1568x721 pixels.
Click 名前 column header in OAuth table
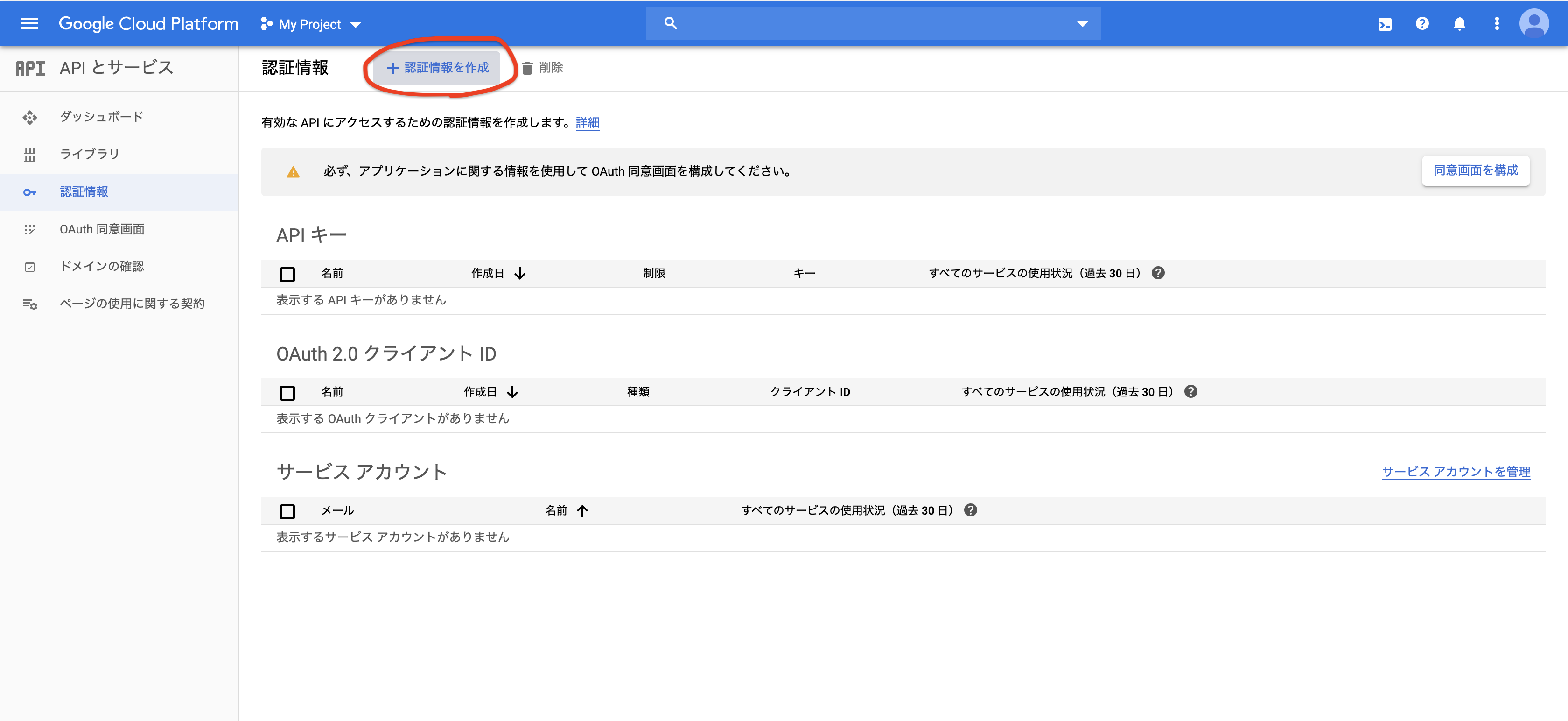(x=332, y=392)
